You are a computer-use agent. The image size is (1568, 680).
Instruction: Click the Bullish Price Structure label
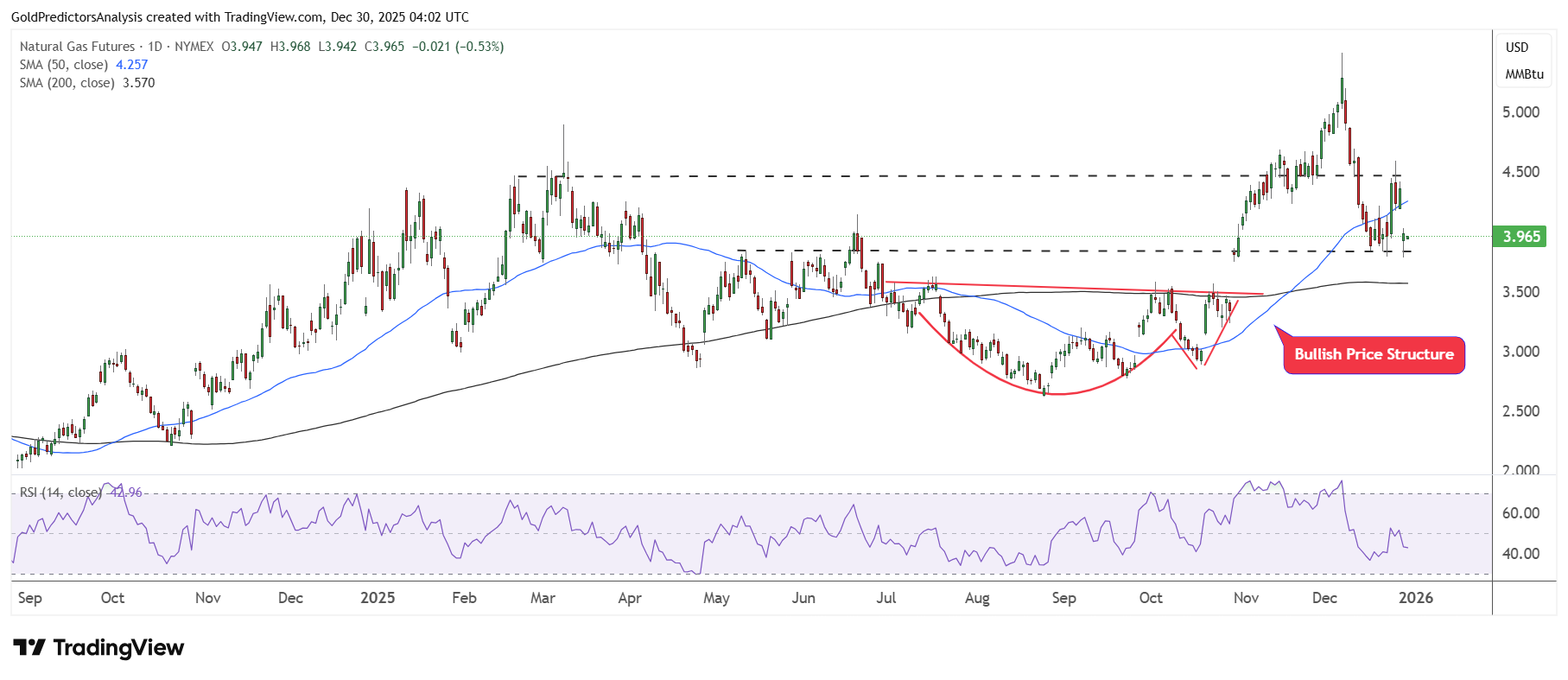click(1374, 354)
